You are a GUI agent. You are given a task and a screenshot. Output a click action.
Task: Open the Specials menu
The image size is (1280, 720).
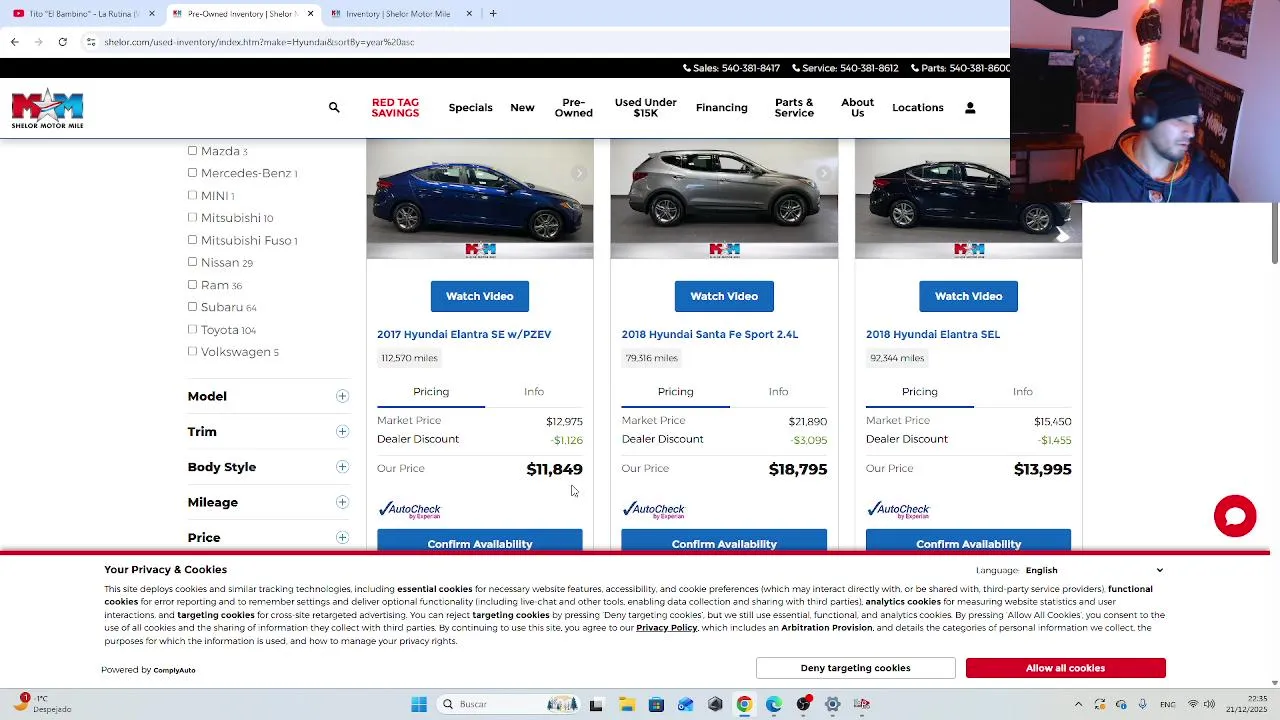click(x=470, y=108)
